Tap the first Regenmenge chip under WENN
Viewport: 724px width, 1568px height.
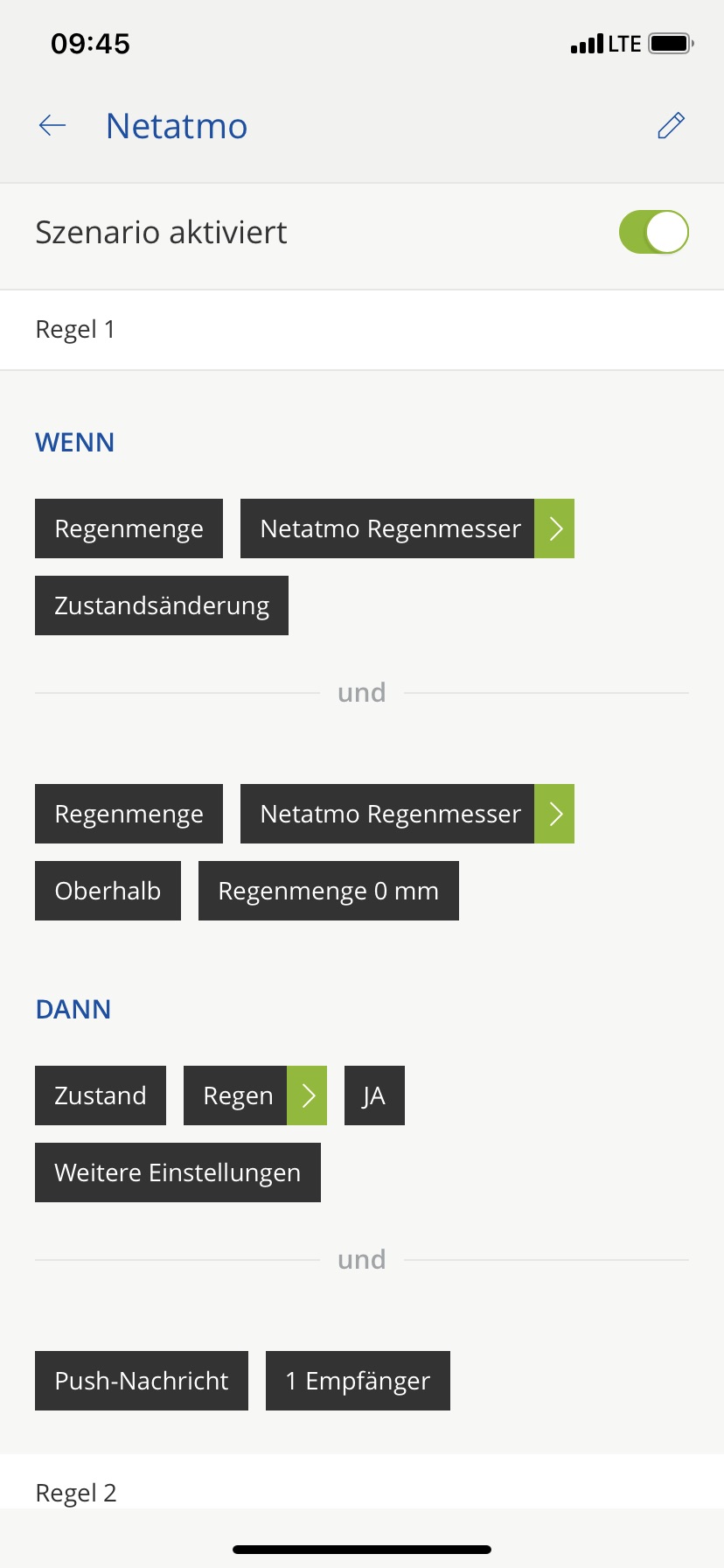(129, 528)
